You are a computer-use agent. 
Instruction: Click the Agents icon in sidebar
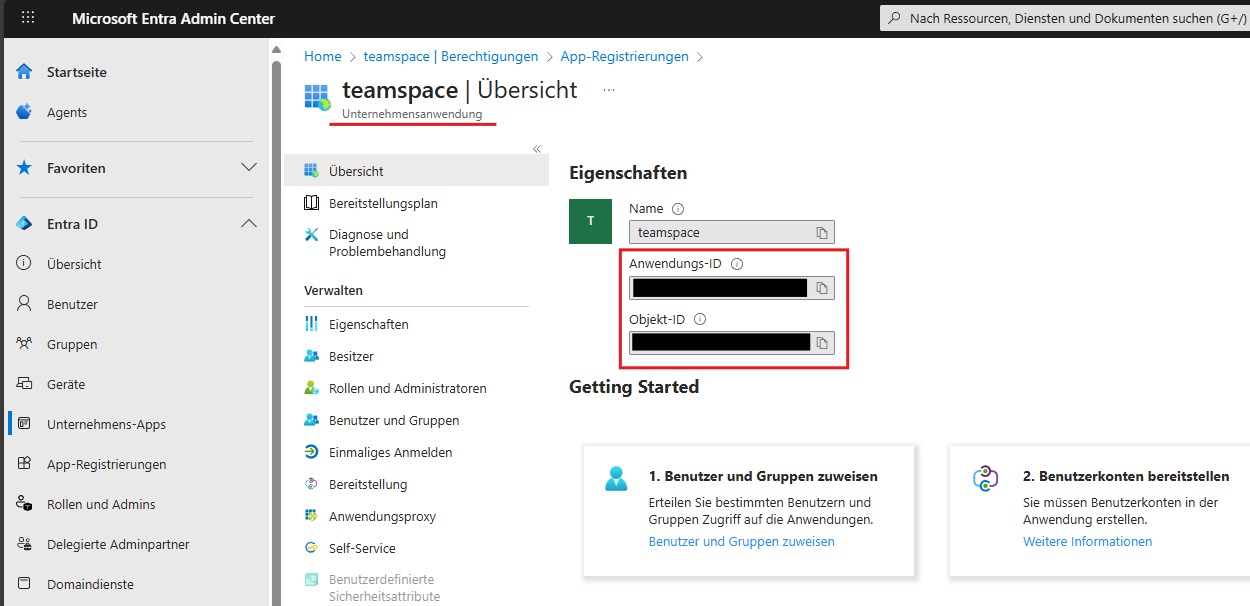[x=24, y=112]
